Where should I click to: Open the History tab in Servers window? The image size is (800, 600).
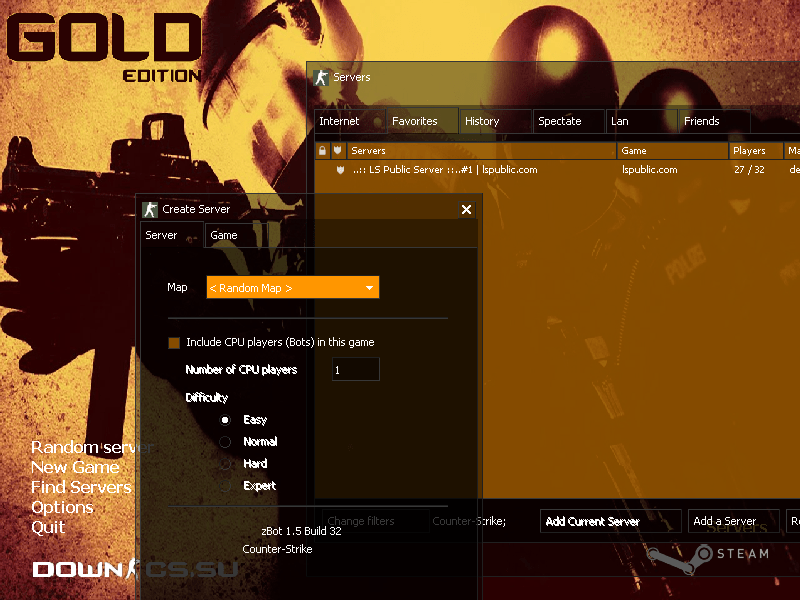coord(495,121)
